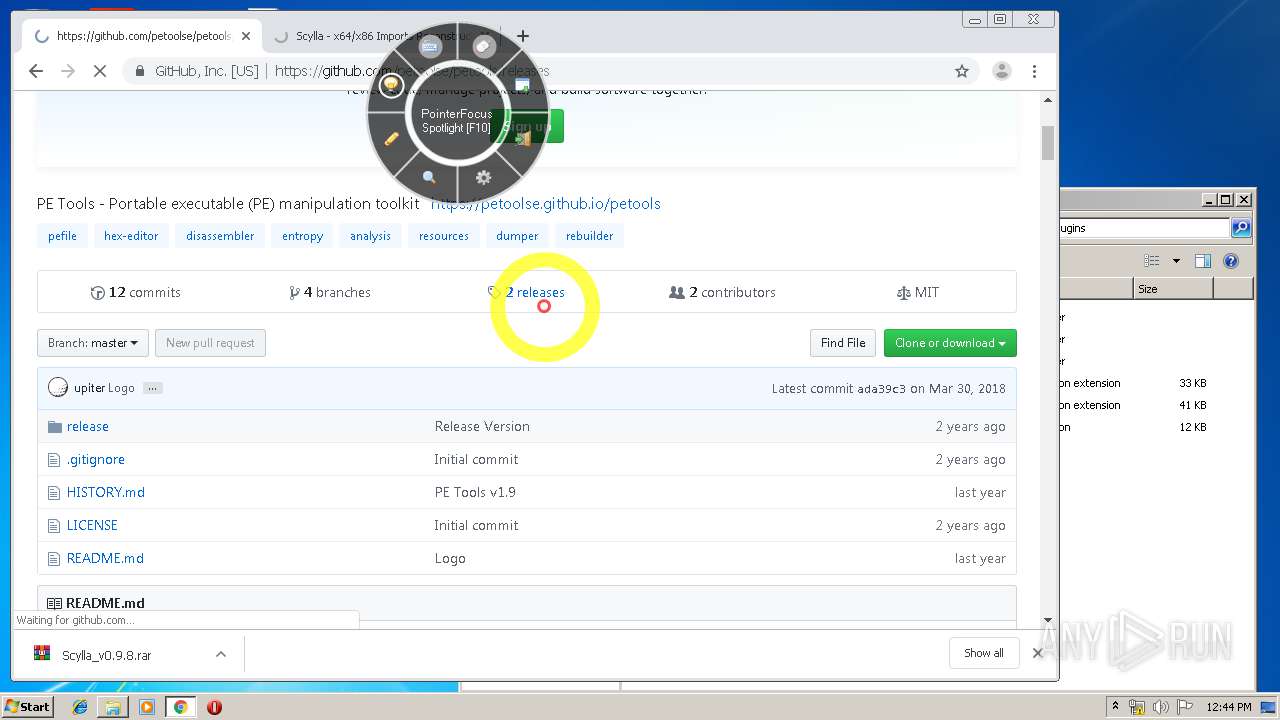Open the release folder
The height and width of the screenshot is (720, 1280).
(x=88, y=426)
